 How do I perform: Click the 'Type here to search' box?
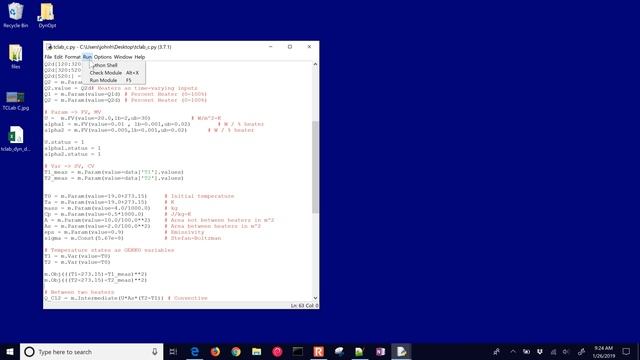point(91,351)
